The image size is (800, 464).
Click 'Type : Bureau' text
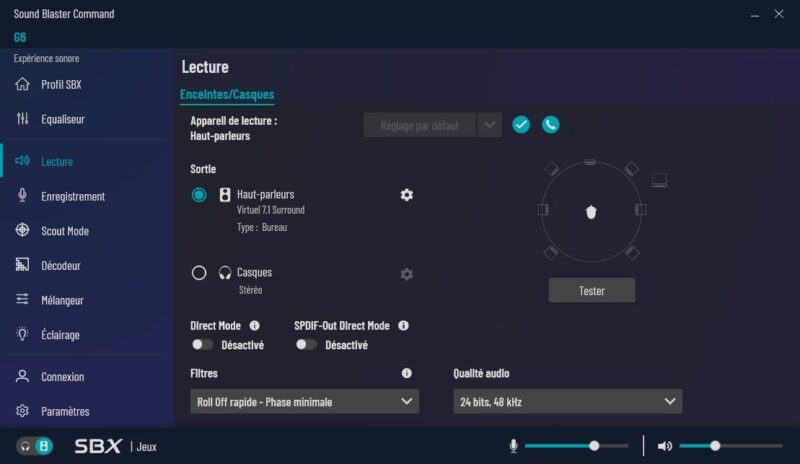pos(262,228)
